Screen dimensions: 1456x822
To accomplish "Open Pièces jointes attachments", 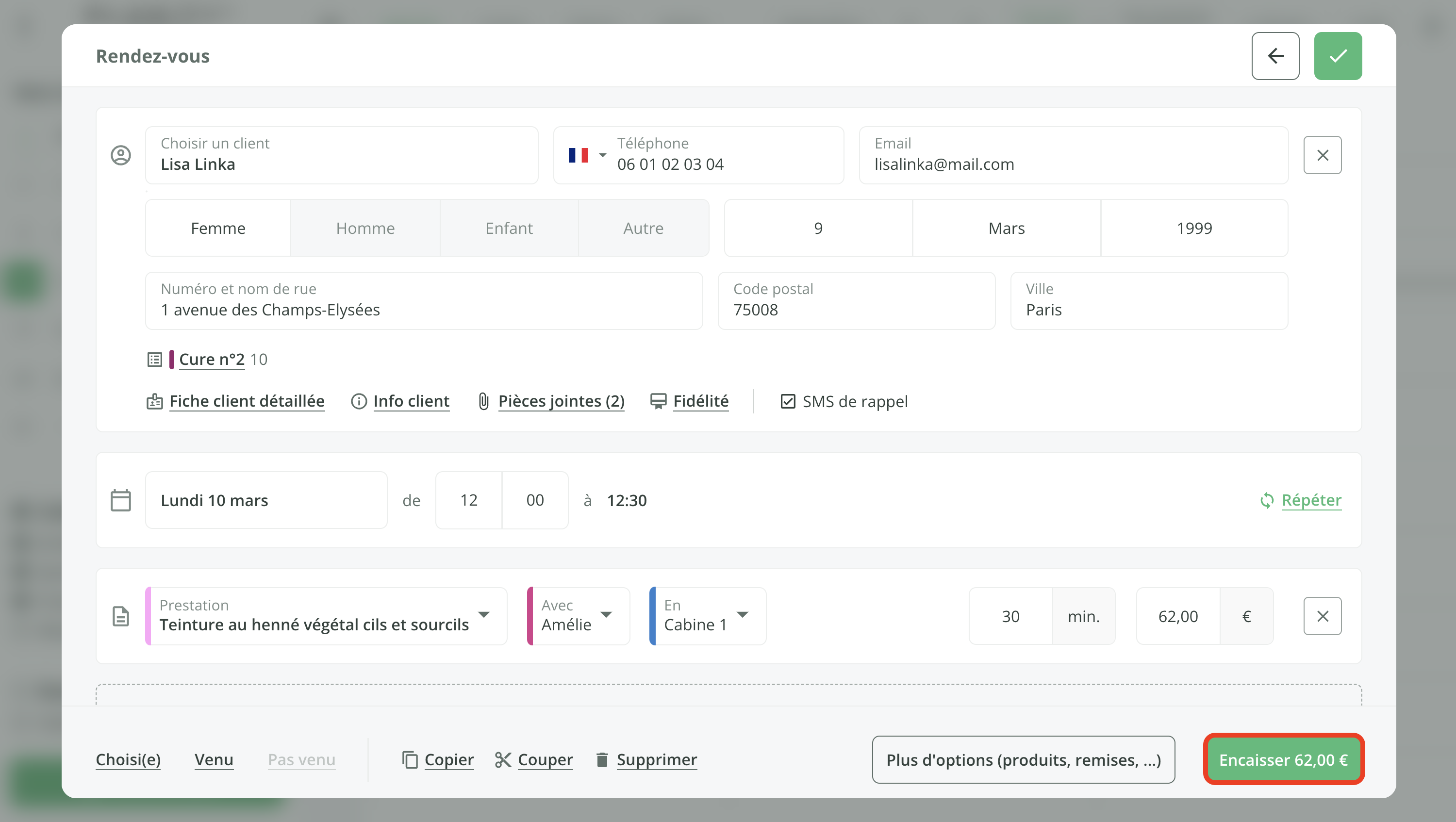I will pyautogui.click(x=561, y=400).
